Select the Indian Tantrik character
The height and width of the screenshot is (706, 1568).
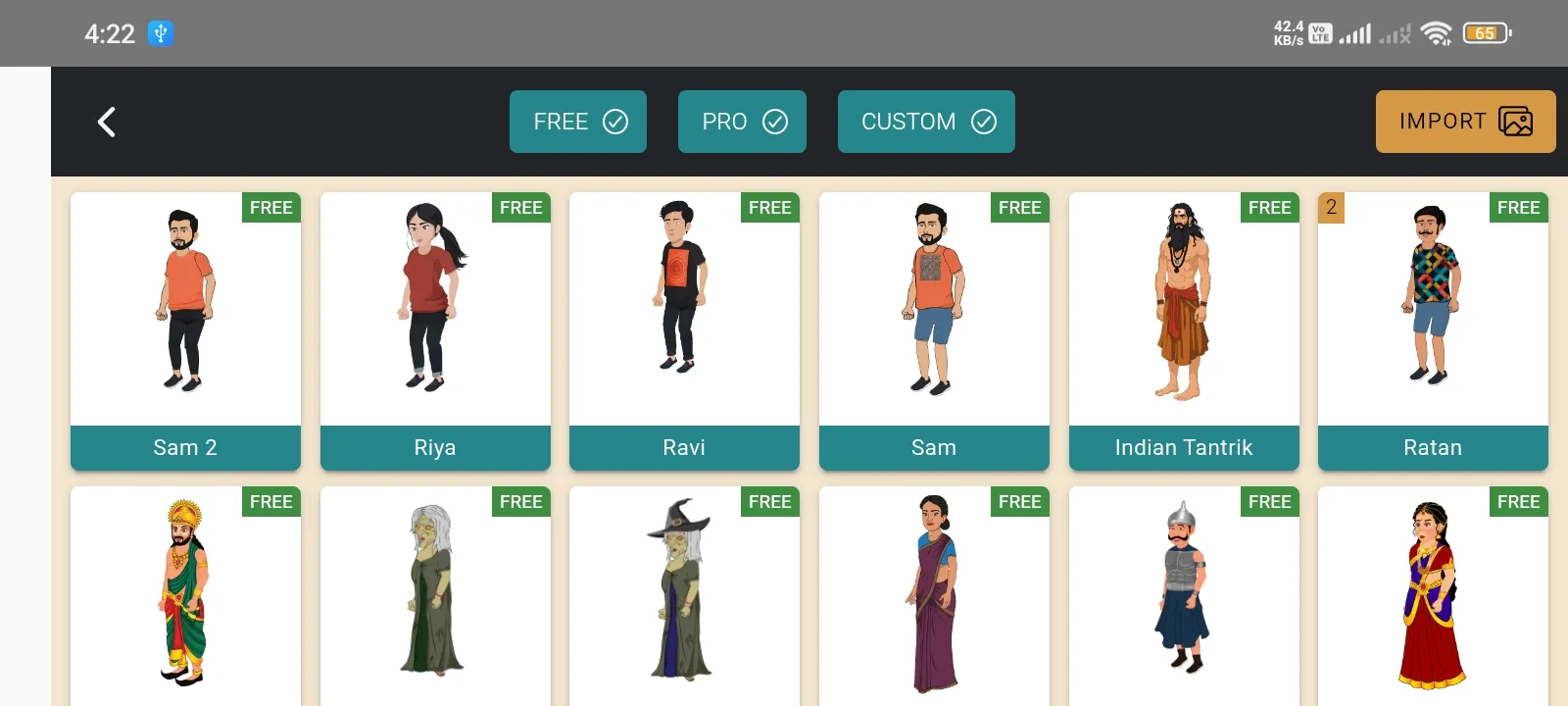coord(1184,331)
